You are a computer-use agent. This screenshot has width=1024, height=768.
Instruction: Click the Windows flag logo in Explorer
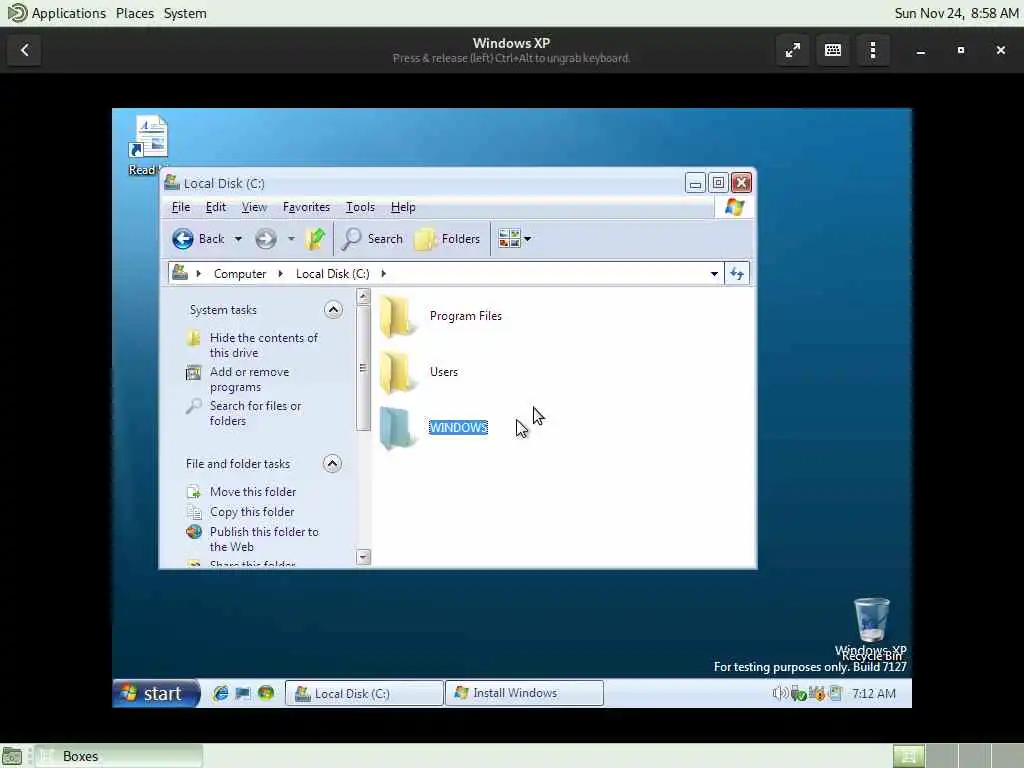pos(734,207)
